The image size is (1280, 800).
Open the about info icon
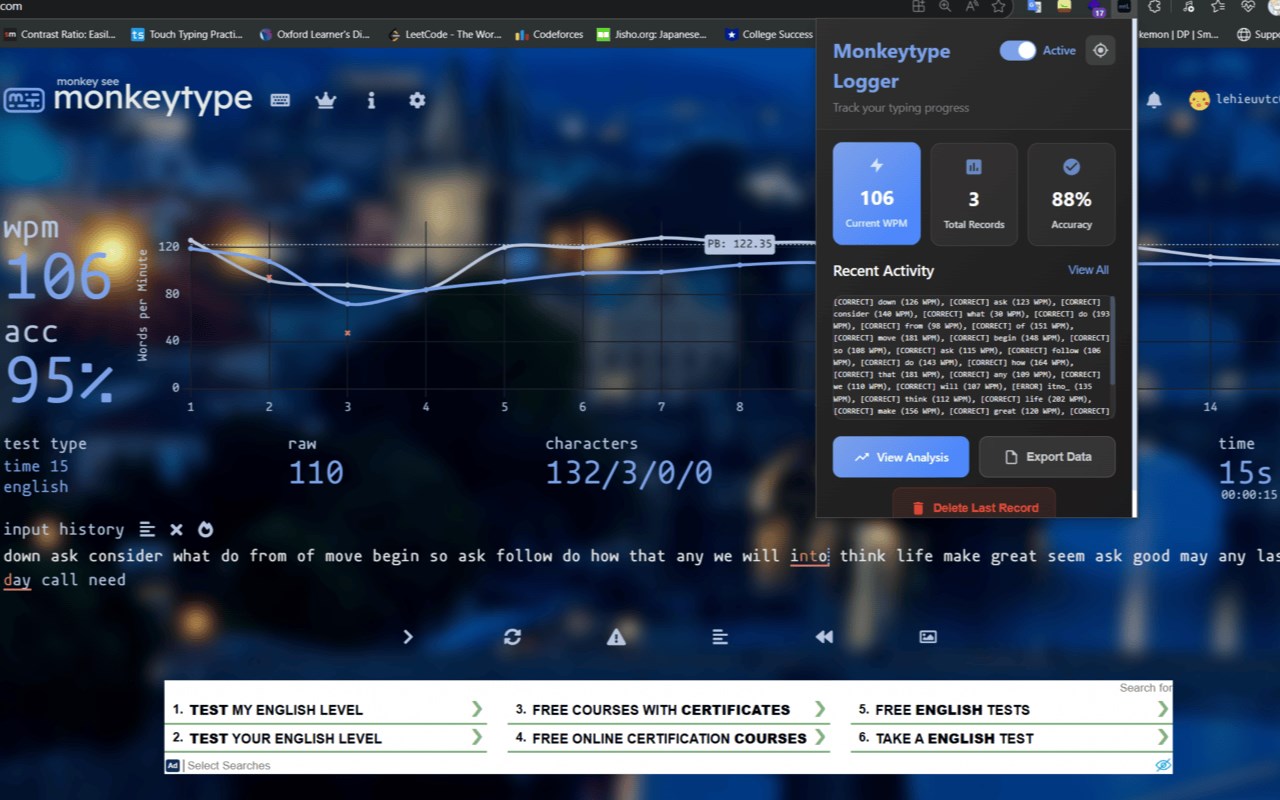[371, 100]
